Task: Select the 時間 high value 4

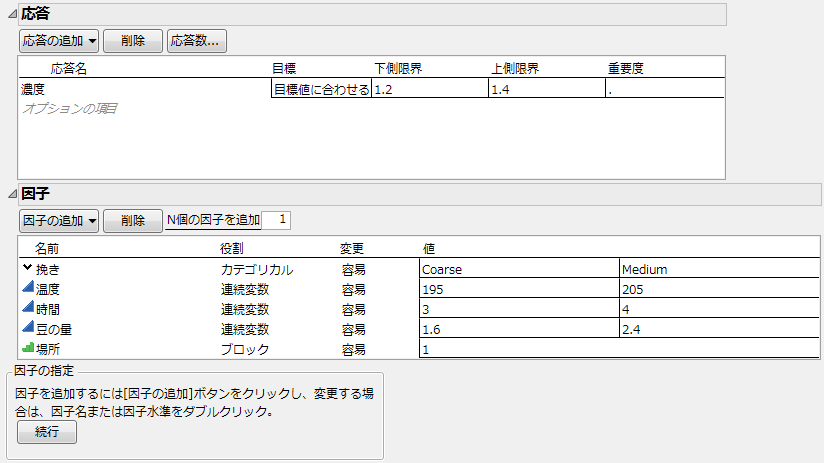Action: point(719,309)
